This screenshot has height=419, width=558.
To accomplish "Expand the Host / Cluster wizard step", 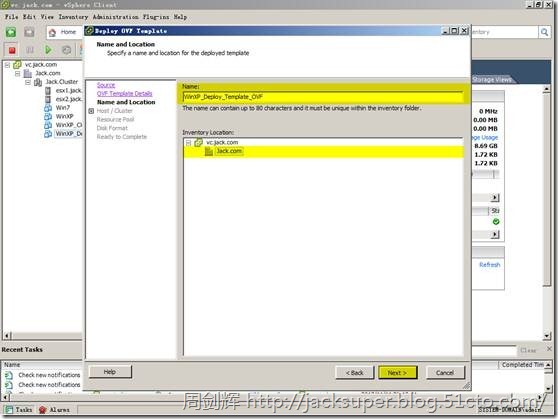I will 91,111.
